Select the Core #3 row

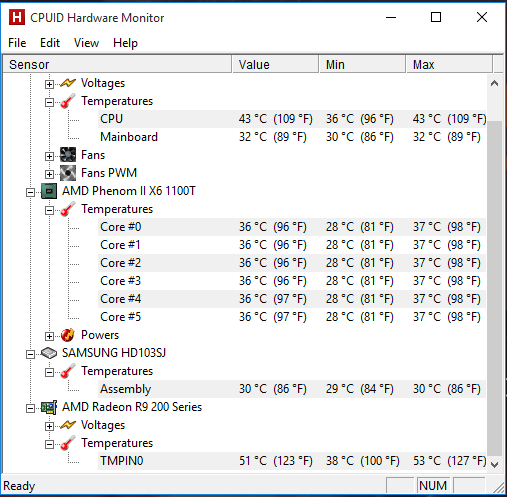click(x=292, y=281)
